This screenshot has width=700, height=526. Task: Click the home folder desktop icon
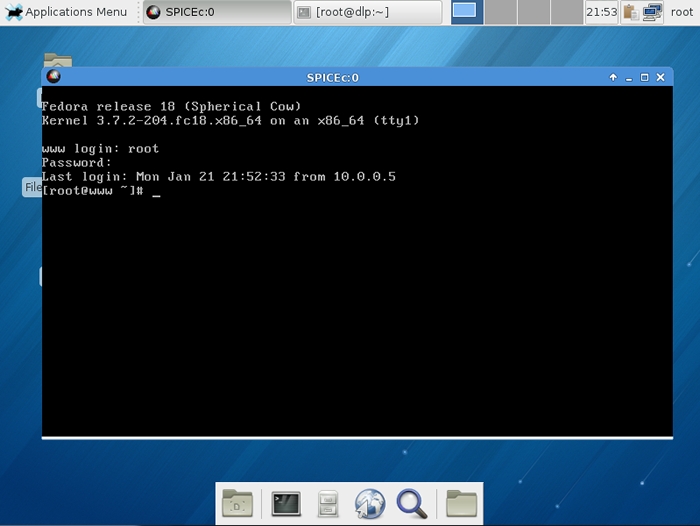pyautogui.click(x=58, y=60)
